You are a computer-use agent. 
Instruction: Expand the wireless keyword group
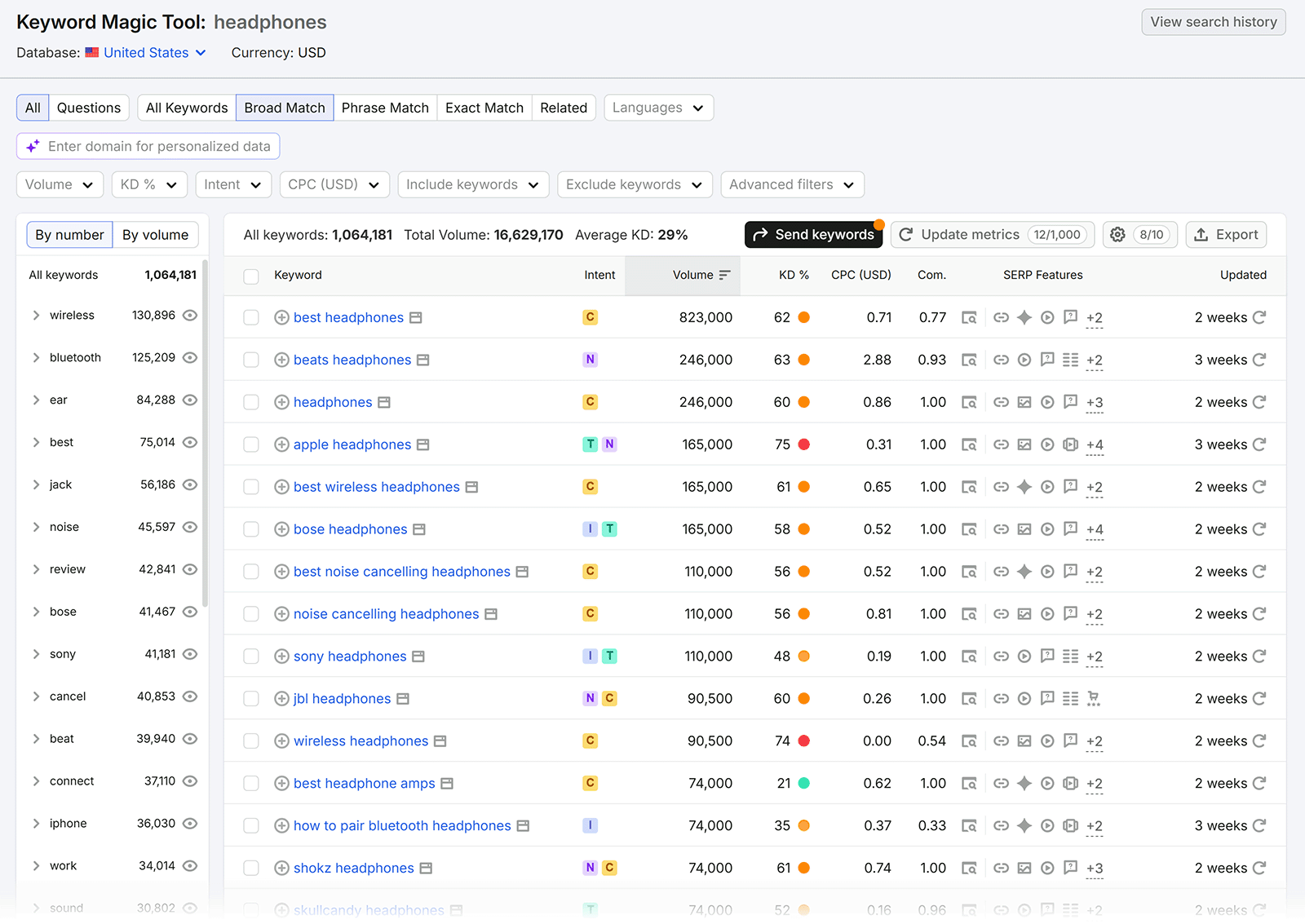pos(36,316)
